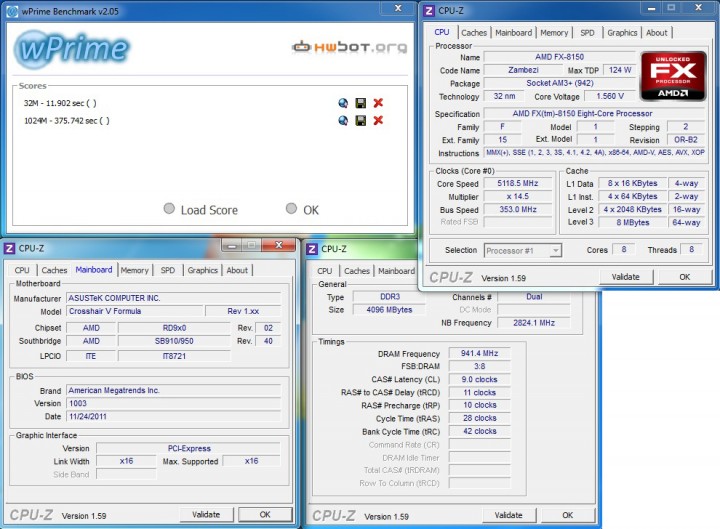Click the CPU-Z icon in Memory window title

[312, 249]
